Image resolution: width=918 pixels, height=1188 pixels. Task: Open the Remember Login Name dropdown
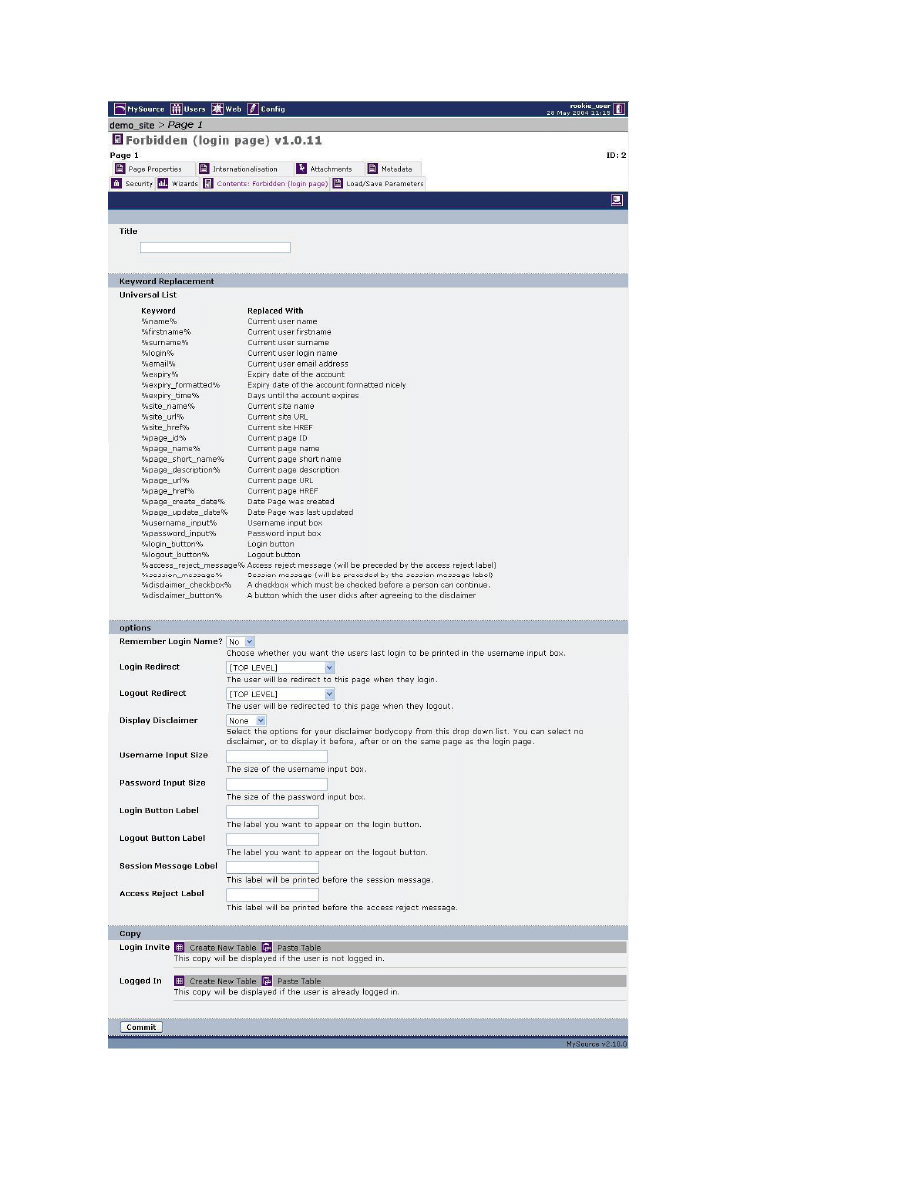(241, 642)
